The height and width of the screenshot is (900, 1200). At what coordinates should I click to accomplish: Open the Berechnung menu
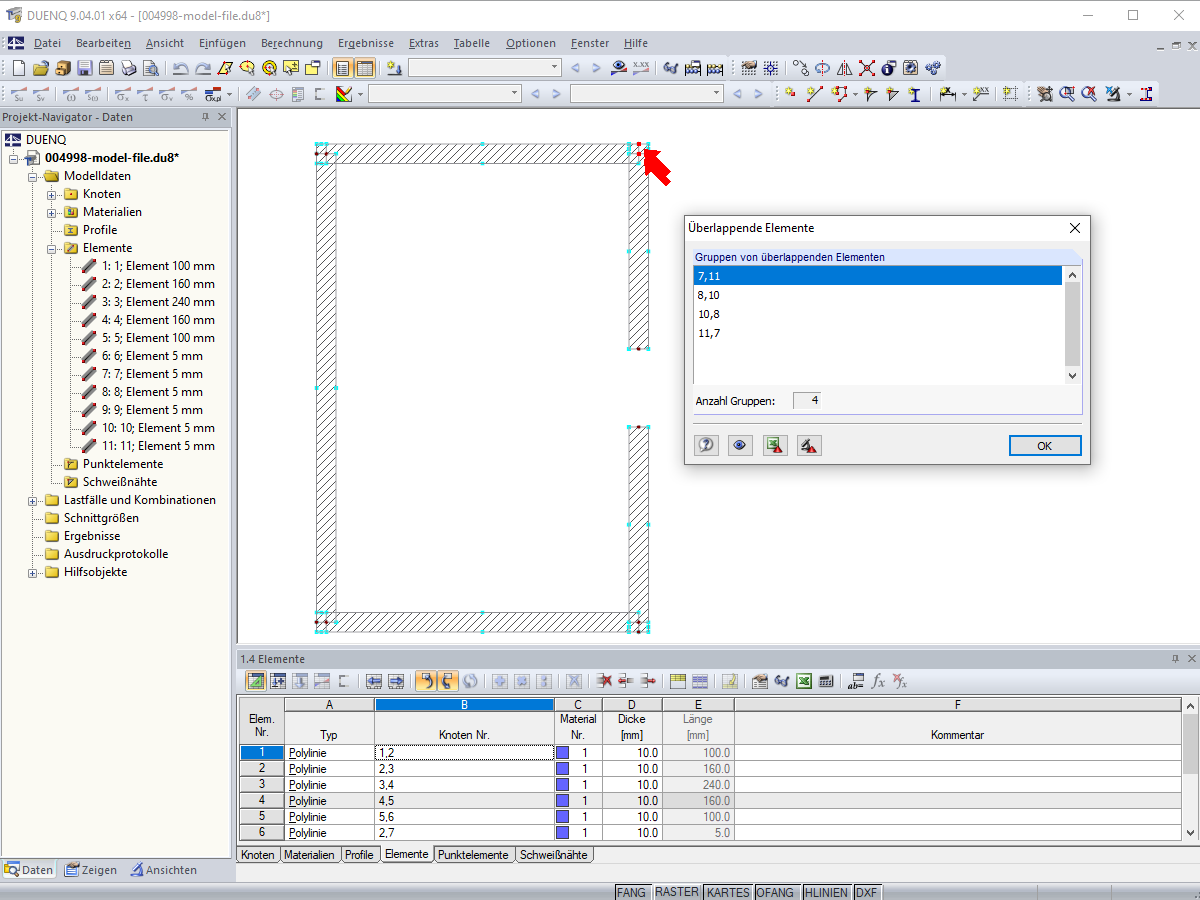tap(292, 43)
